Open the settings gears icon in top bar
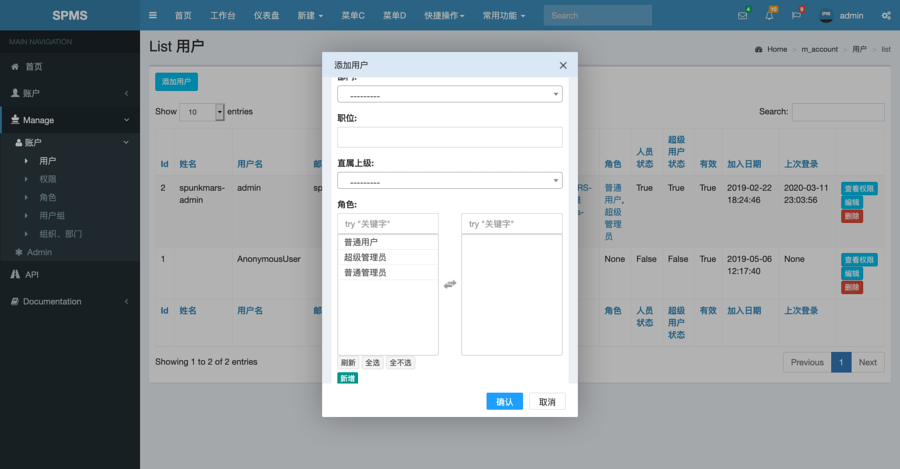This screenshot has height=469, width=900. (886, 15)
